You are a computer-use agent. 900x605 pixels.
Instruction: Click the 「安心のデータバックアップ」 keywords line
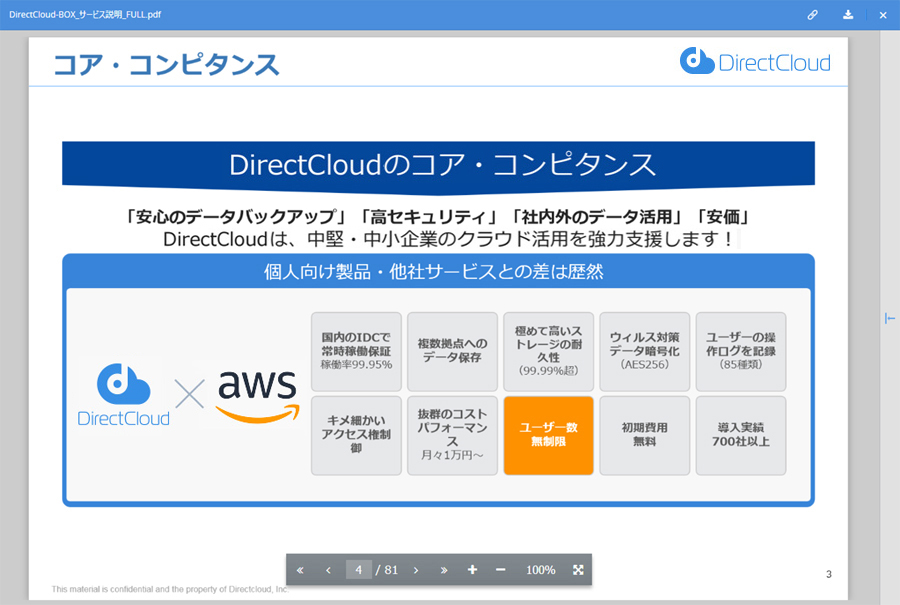pos(439,217)
